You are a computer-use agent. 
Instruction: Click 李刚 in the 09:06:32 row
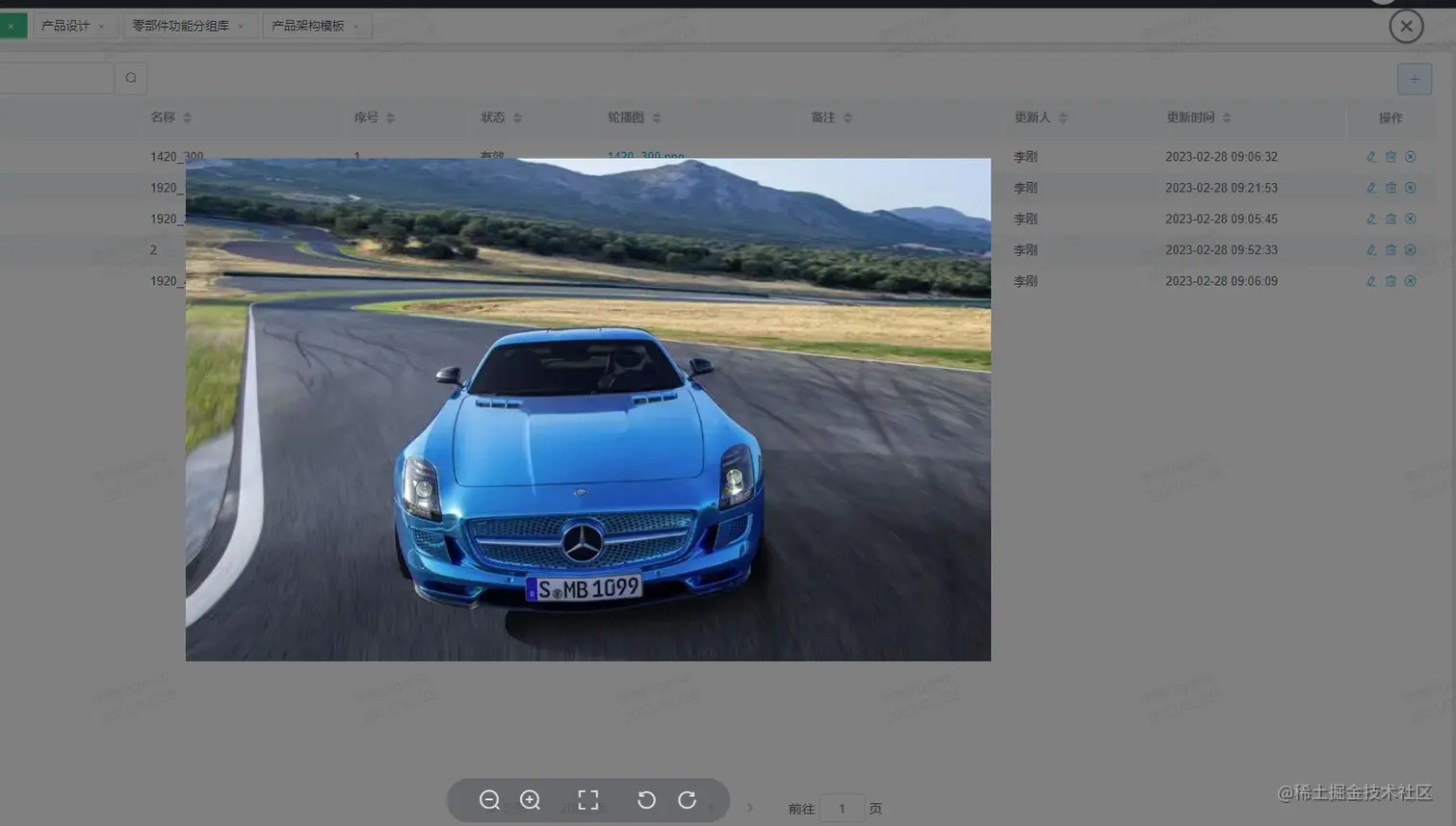click(1026, 157)
